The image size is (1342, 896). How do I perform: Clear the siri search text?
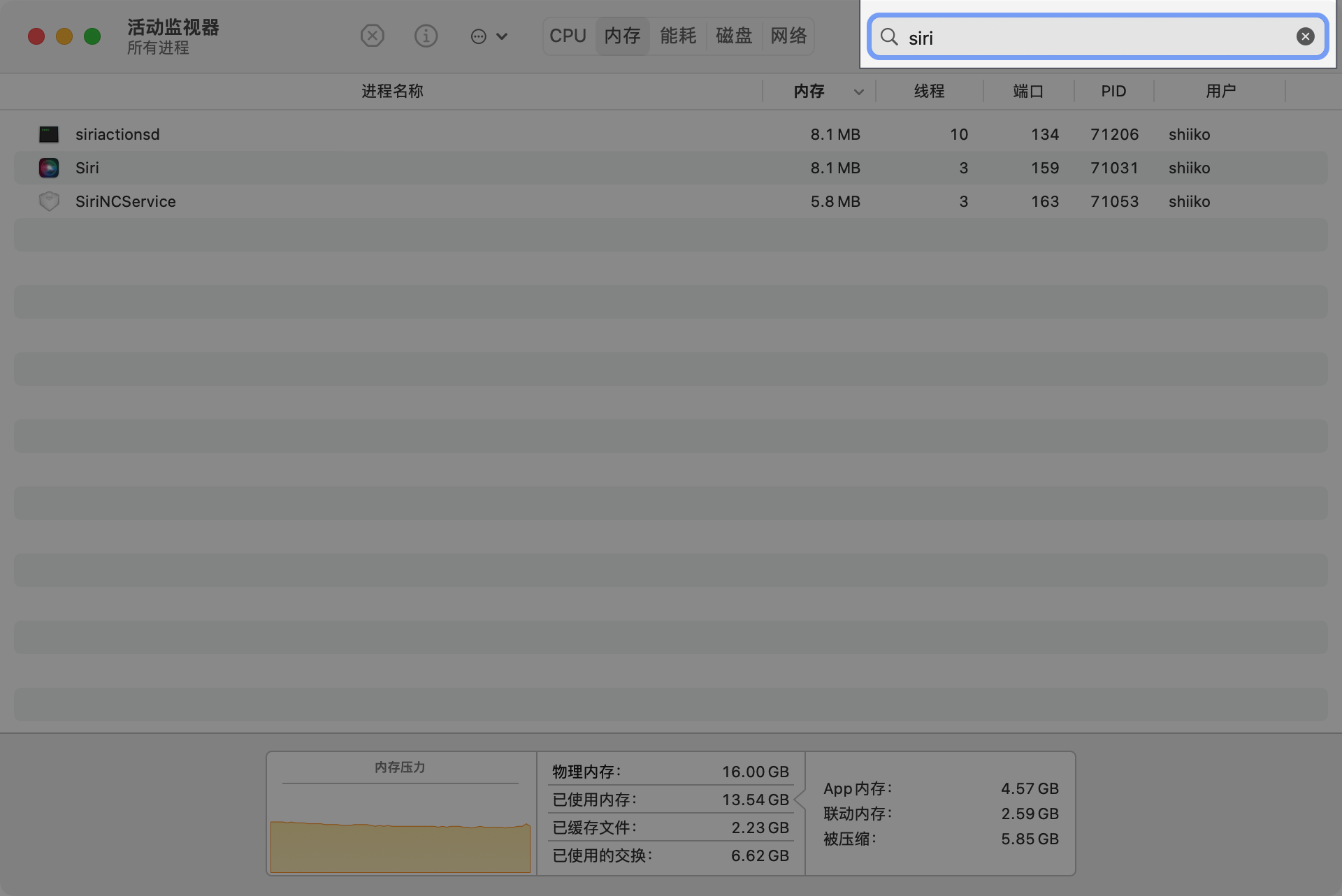click(1305, 37)
